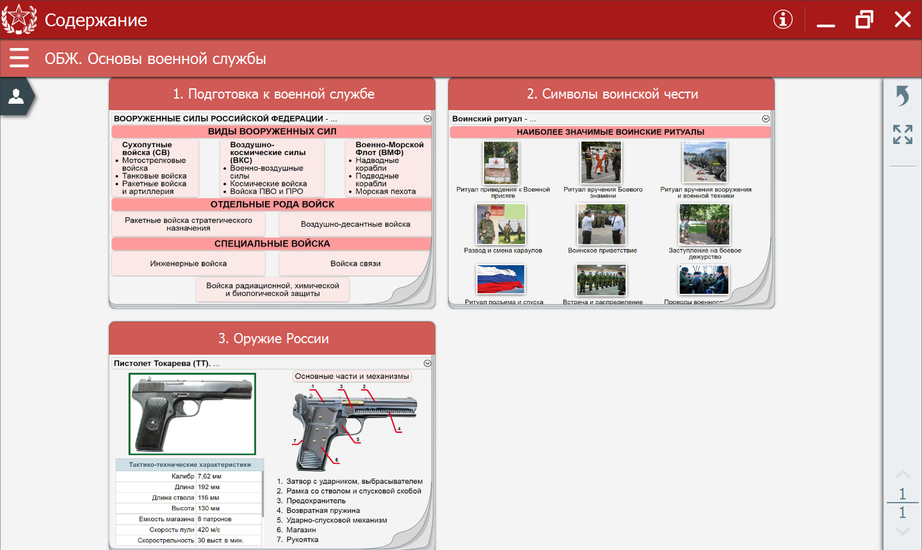Expand the Воинский ритуал topic dropdown

click(765, 118)
